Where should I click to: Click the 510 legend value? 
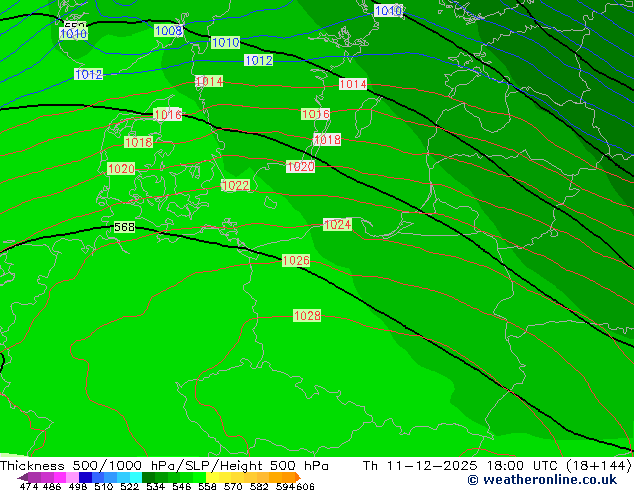tap(104, 486)
